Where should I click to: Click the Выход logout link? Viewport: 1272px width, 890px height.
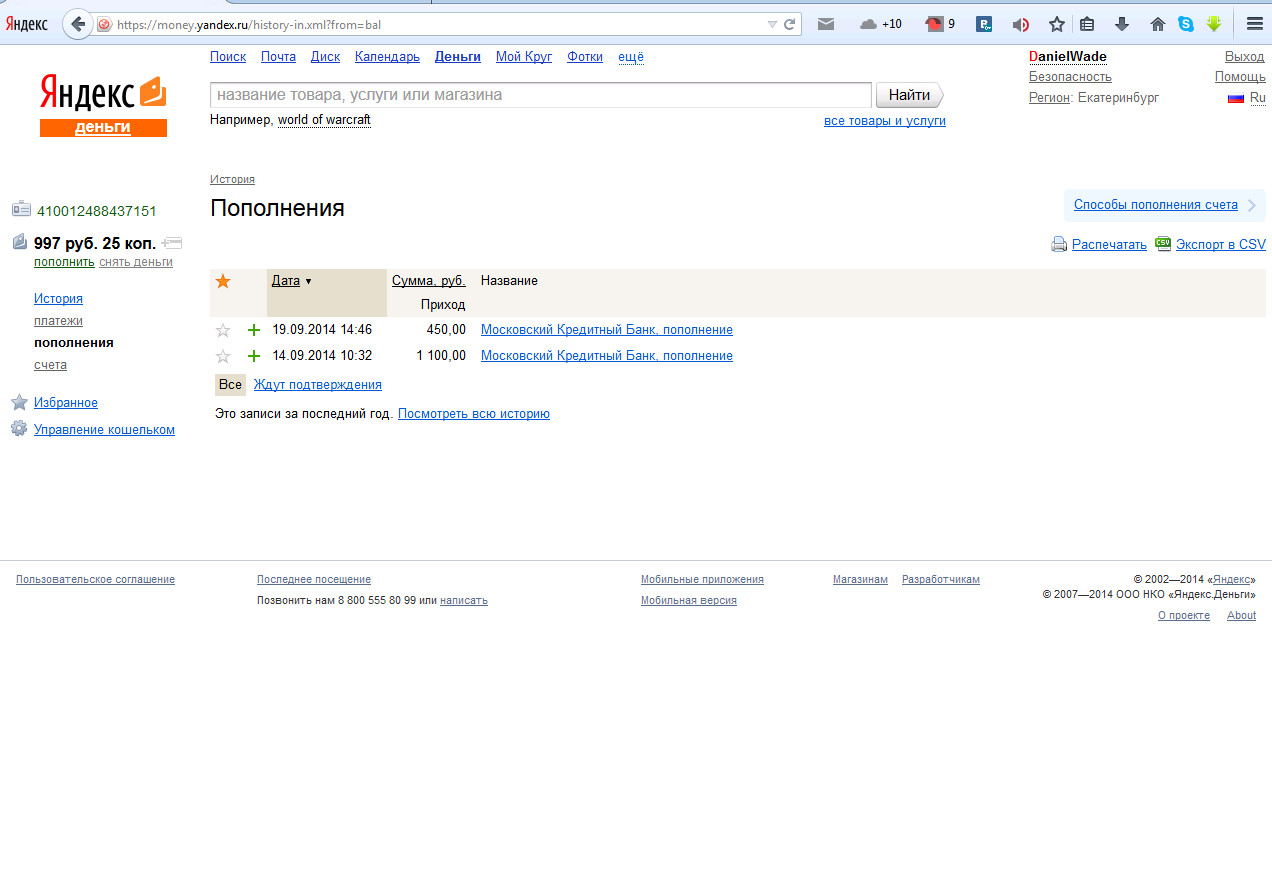(1245, 57)
